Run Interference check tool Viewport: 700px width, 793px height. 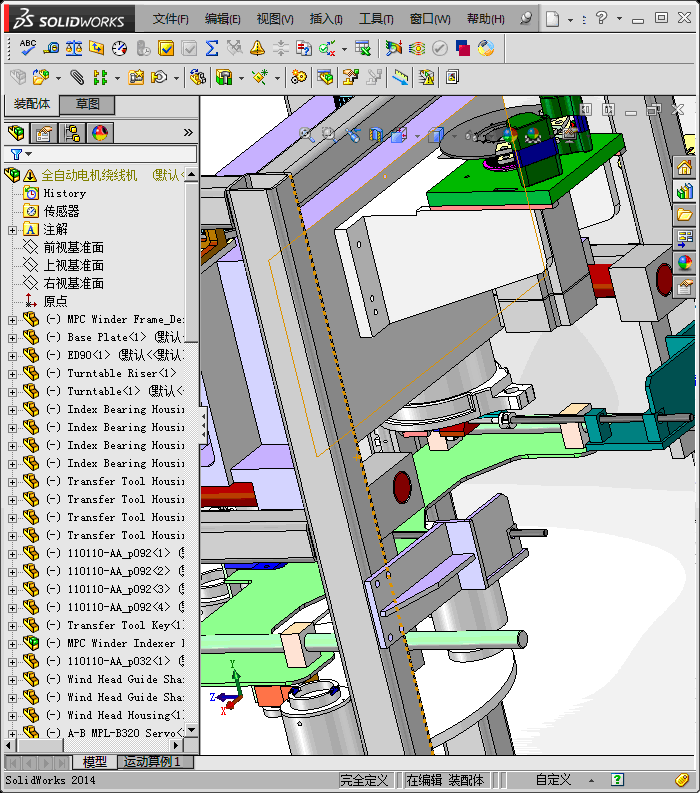coord(327,48)
